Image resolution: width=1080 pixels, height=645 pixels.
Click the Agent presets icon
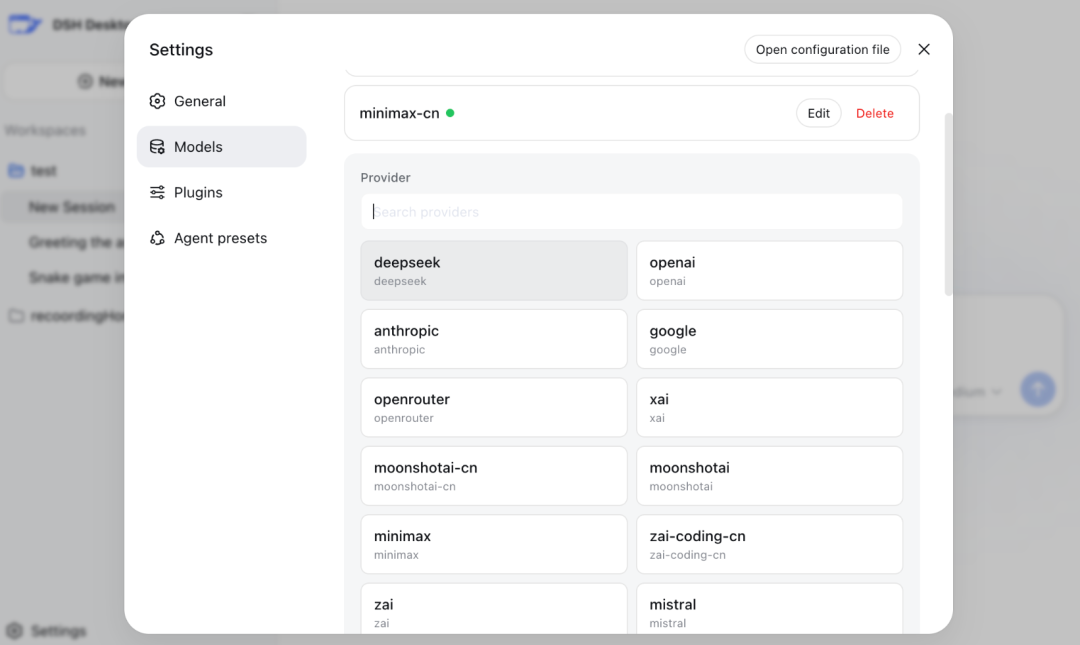pos(157,238)
